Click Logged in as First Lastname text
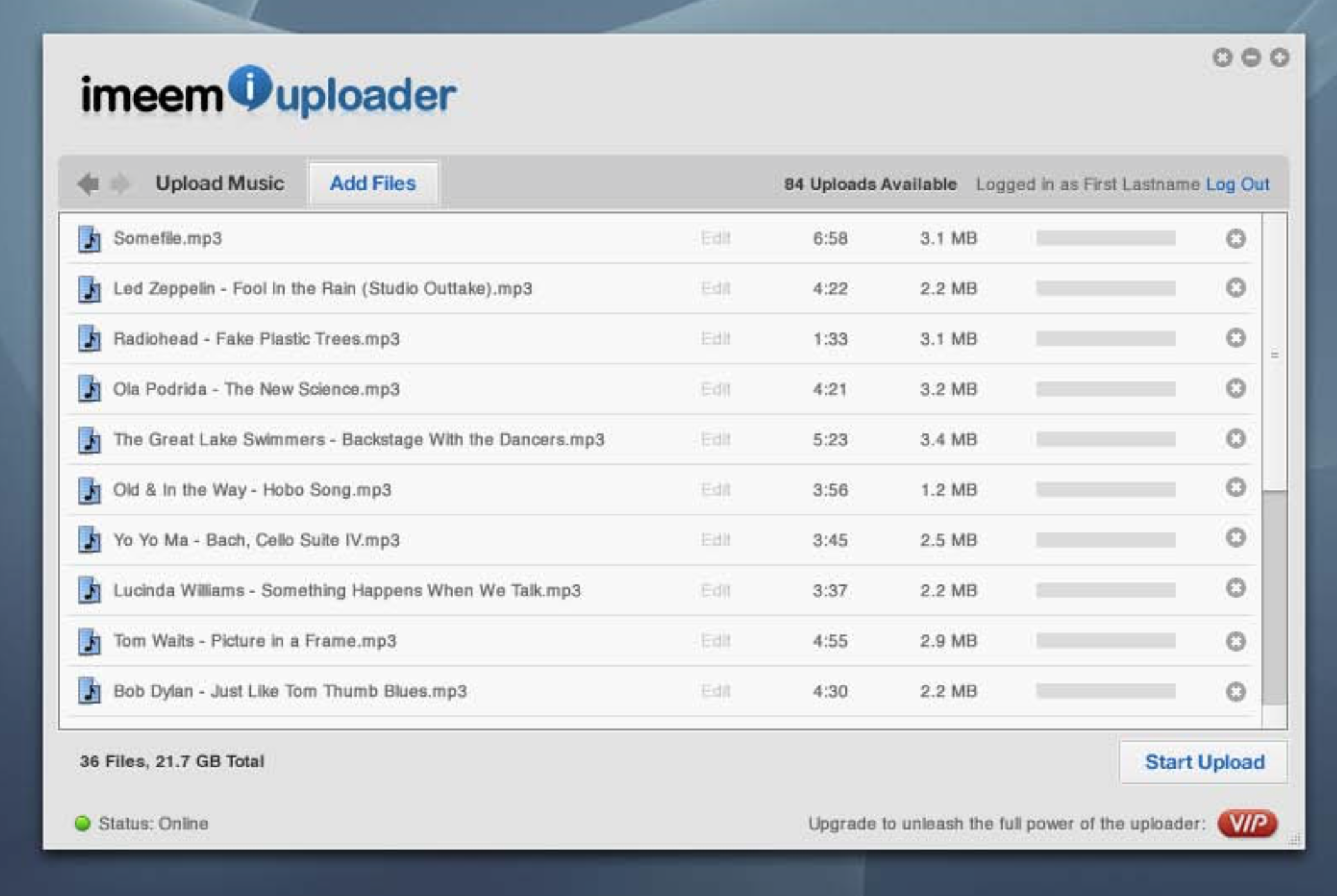The height and width of the screenshot is (896, 1337). [1088, 184]
